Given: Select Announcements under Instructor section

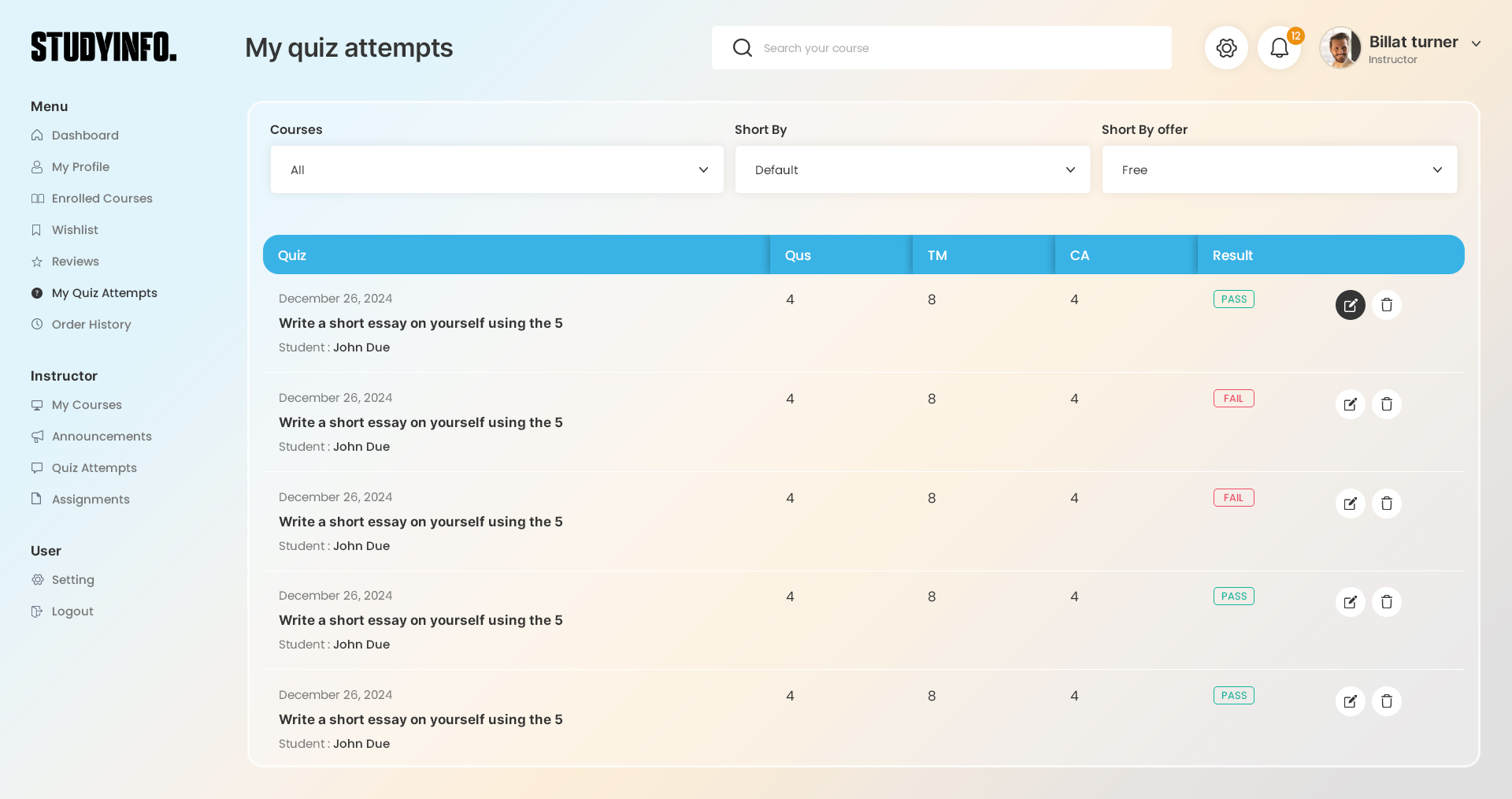Looking at the screenshot, I should tap(102, 437).
